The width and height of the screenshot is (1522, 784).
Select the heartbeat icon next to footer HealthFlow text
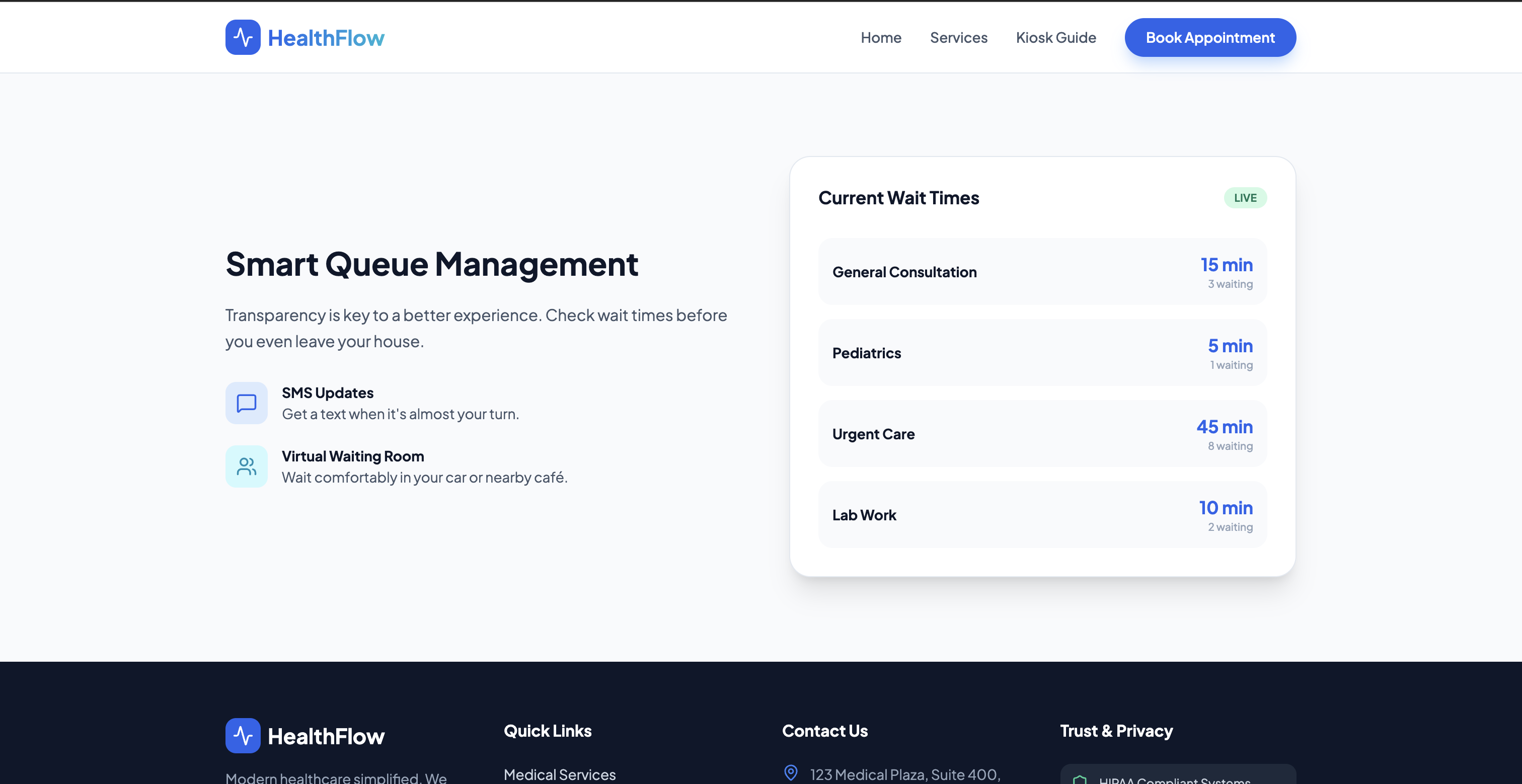tap(243, 735)
